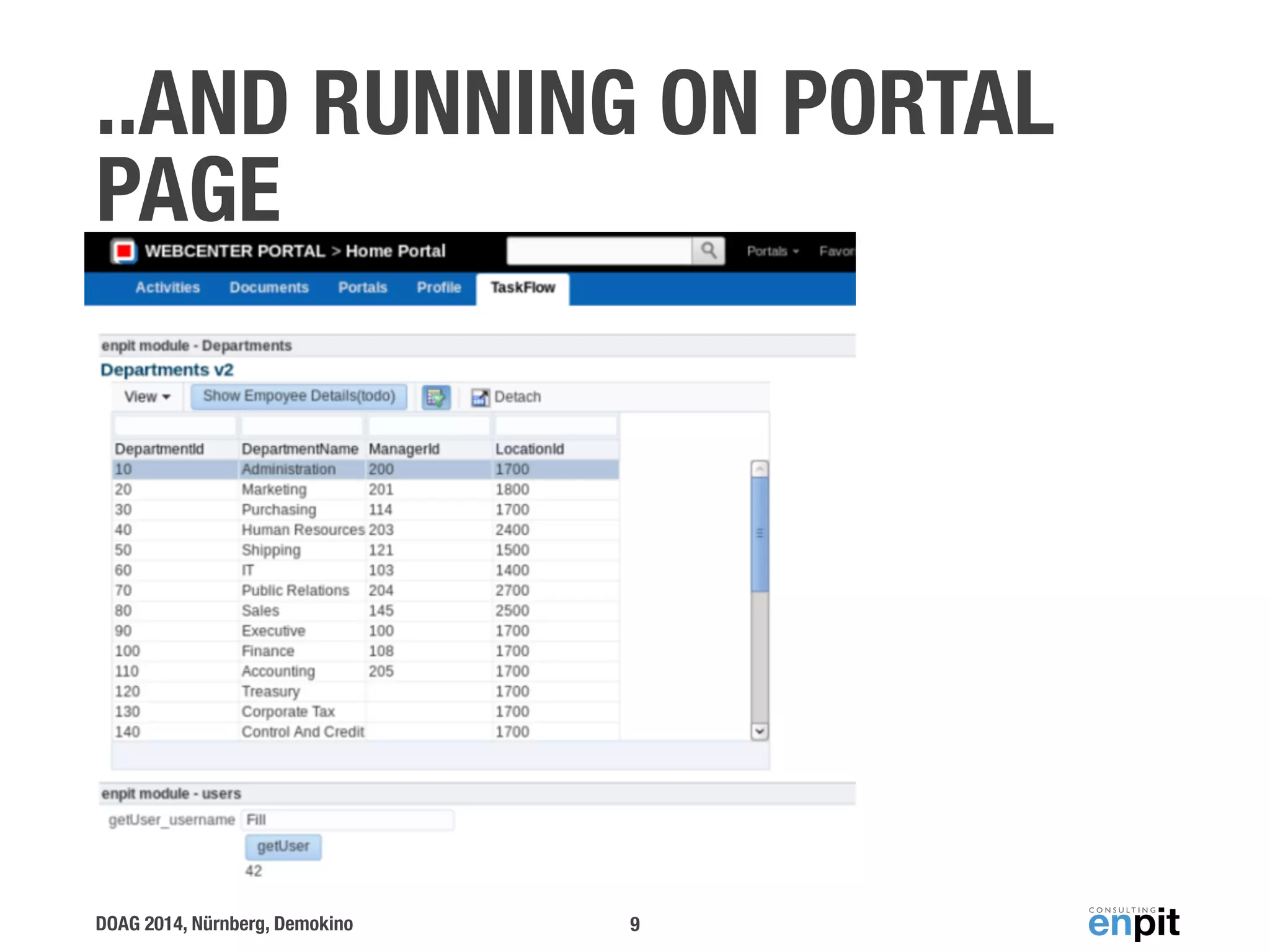The image size is (1270, 952).
Task: Select the Control And Credit row
Action: (x=366, y=732)
